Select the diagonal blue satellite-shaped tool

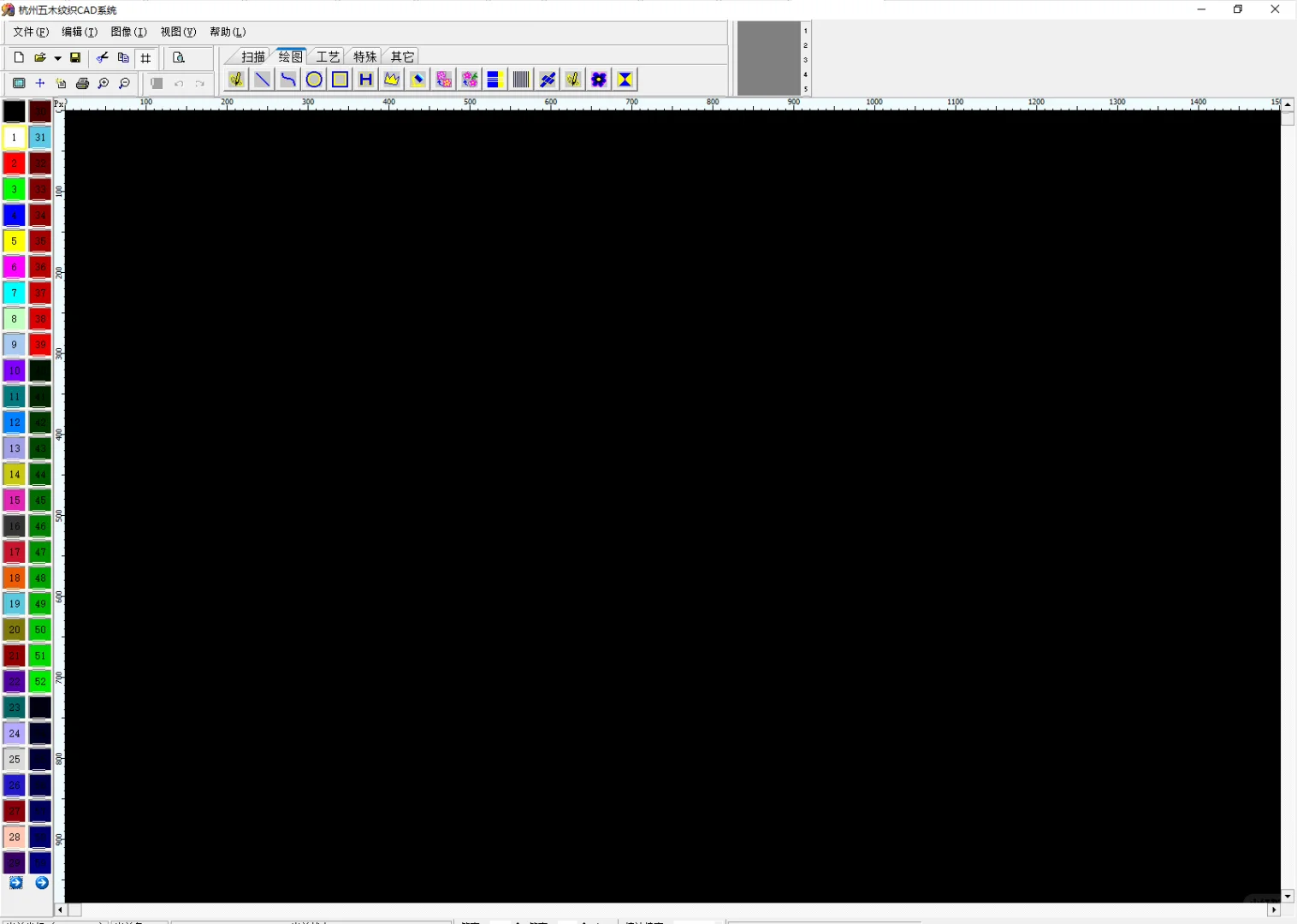pos(548,80)
